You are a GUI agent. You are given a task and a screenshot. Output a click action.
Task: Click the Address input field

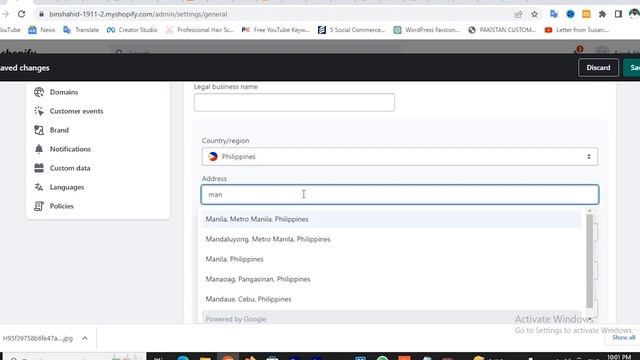tap(400, 195)
